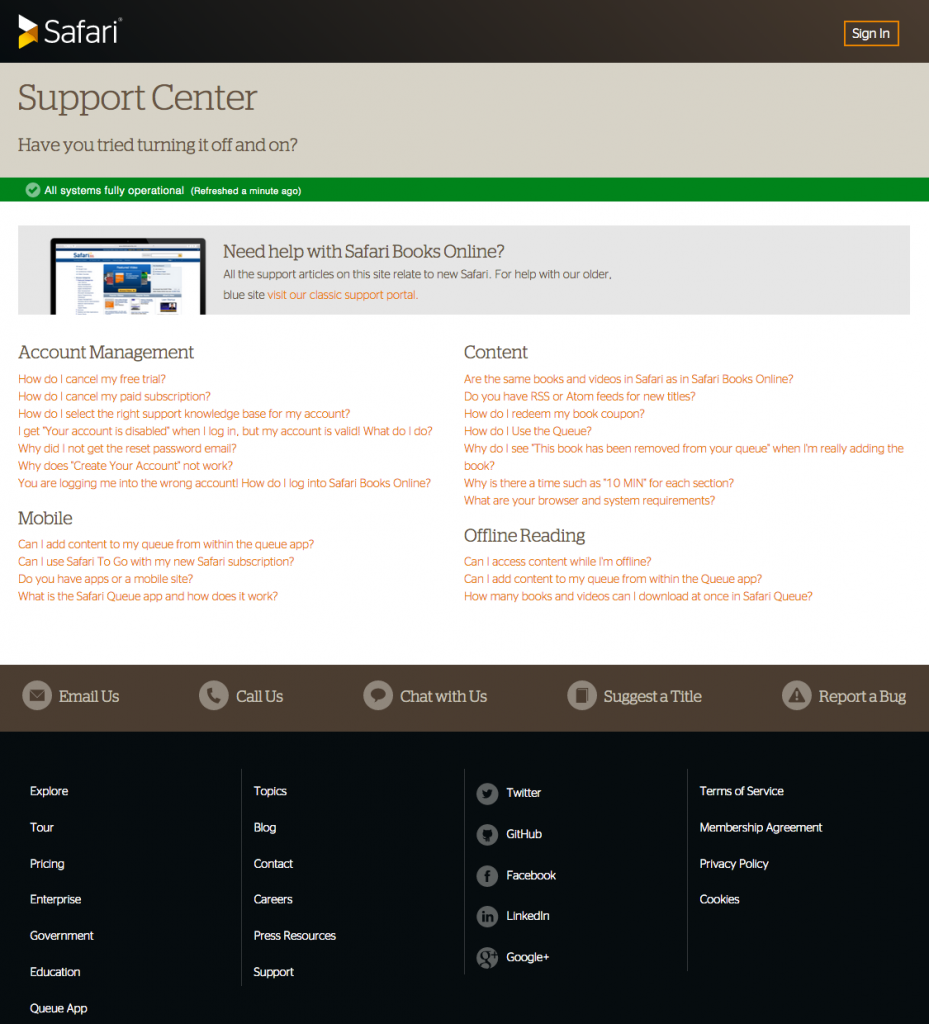Open 'Do you have apps or a mobile site?'
Viewport: 929px width, 1024px height.
point(106,579)
